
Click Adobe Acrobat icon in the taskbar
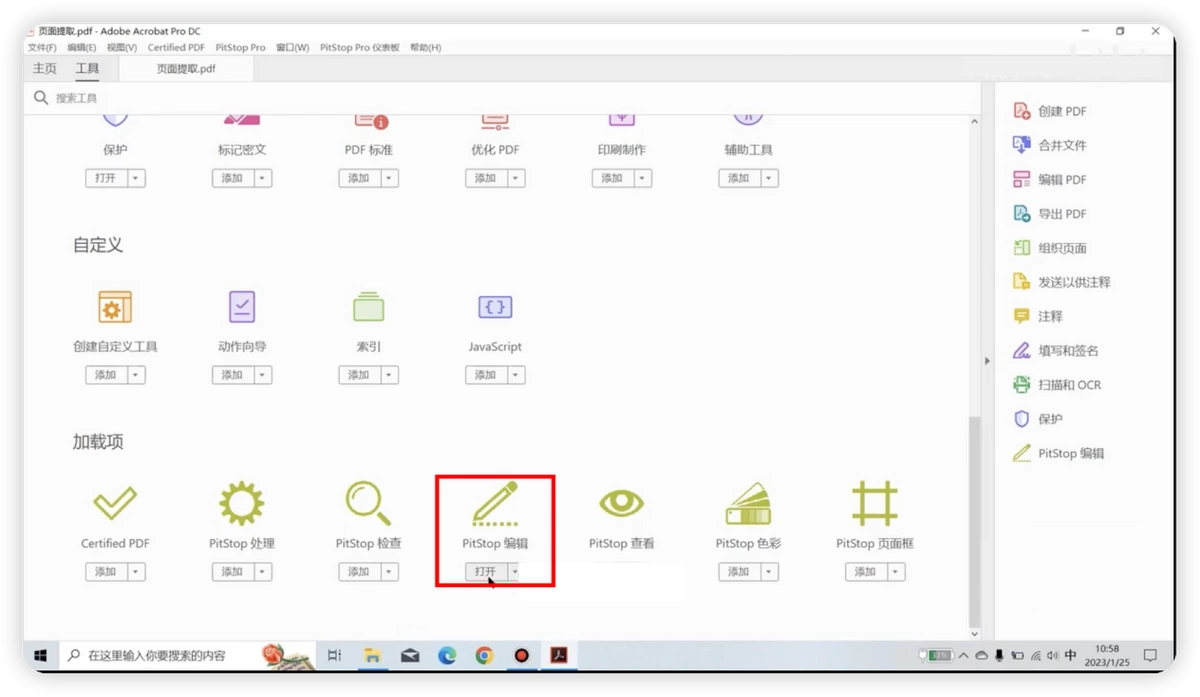point(559,656)
